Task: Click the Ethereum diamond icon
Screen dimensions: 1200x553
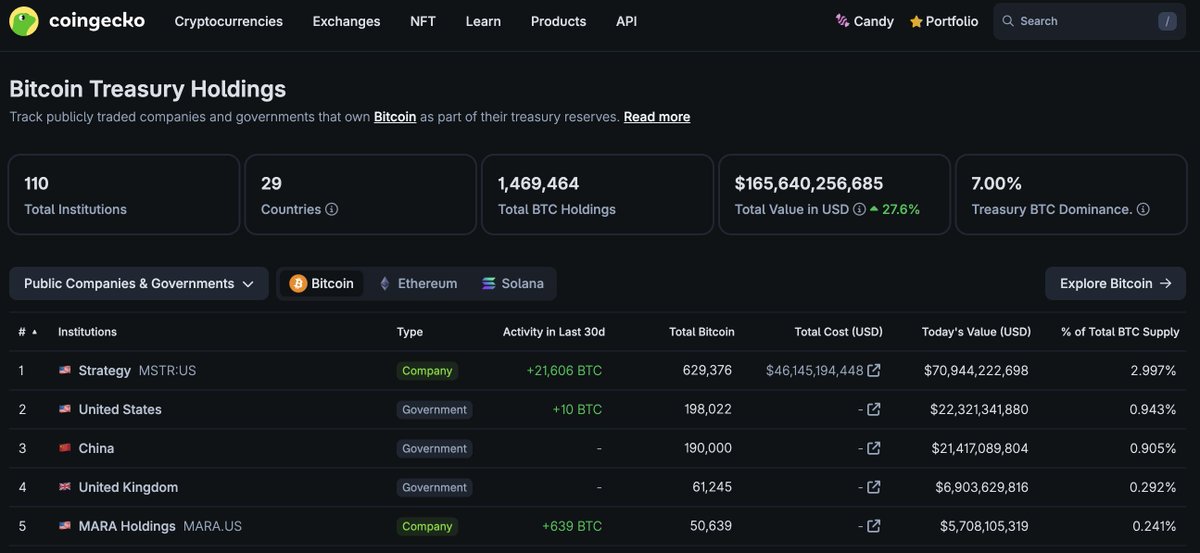Action: tap(385, 284)
